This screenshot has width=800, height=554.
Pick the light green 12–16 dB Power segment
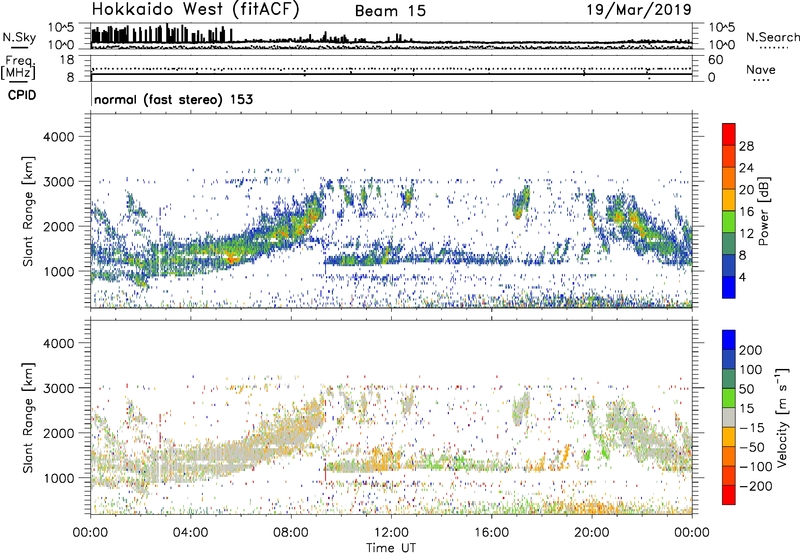[x=729, y=222]
